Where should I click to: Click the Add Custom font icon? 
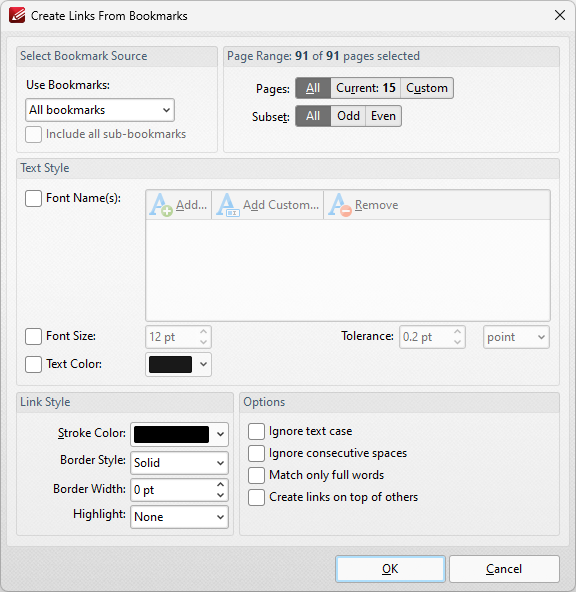[x=228, y=205]
